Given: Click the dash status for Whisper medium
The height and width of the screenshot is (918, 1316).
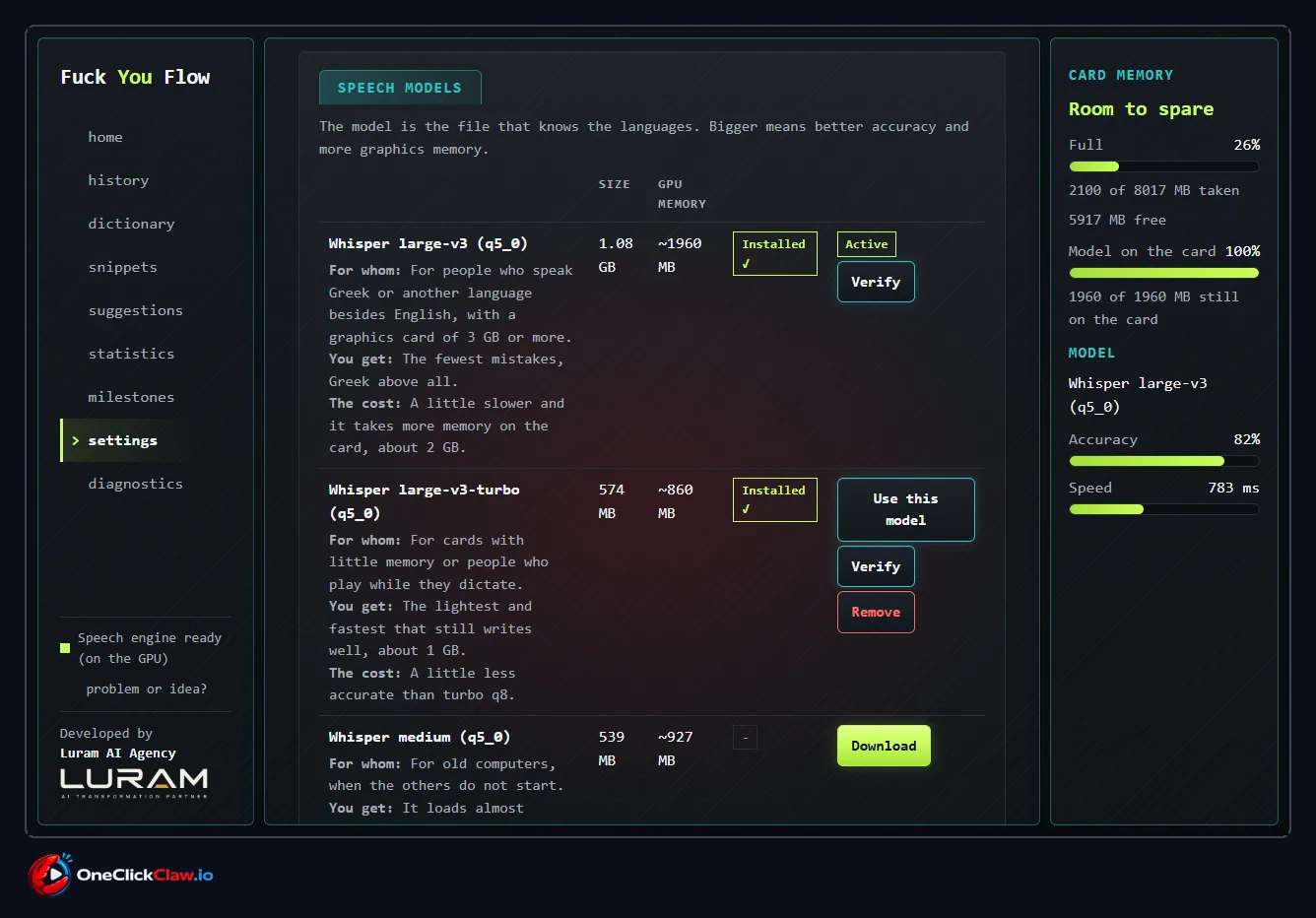Looking at the screenshot, I should 745,737.
